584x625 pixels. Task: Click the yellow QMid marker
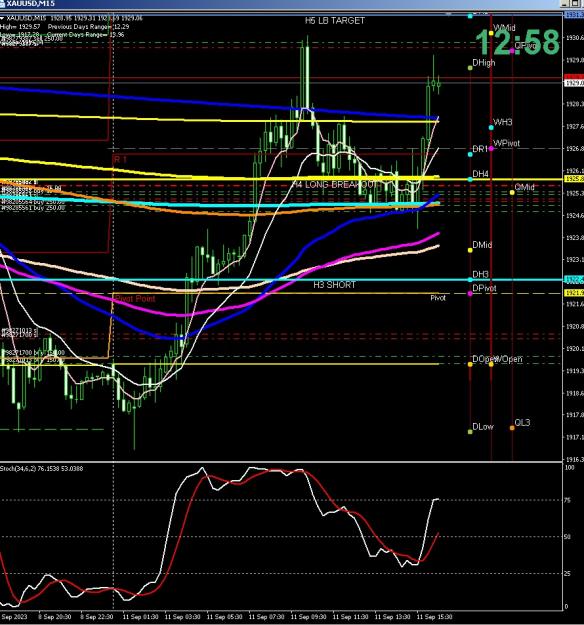[512, 193]
